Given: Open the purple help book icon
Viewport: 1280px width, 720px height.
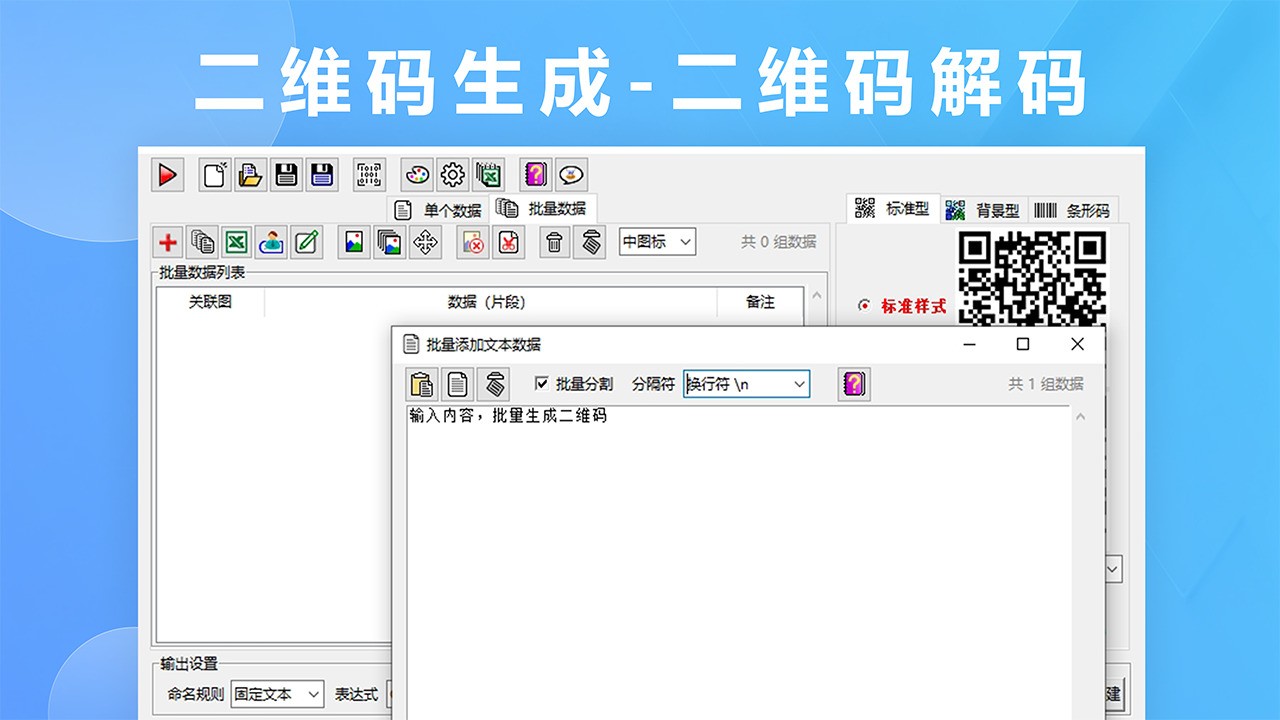Looking at the screenshot, I should pyautogui.click(x=535, y=174).
